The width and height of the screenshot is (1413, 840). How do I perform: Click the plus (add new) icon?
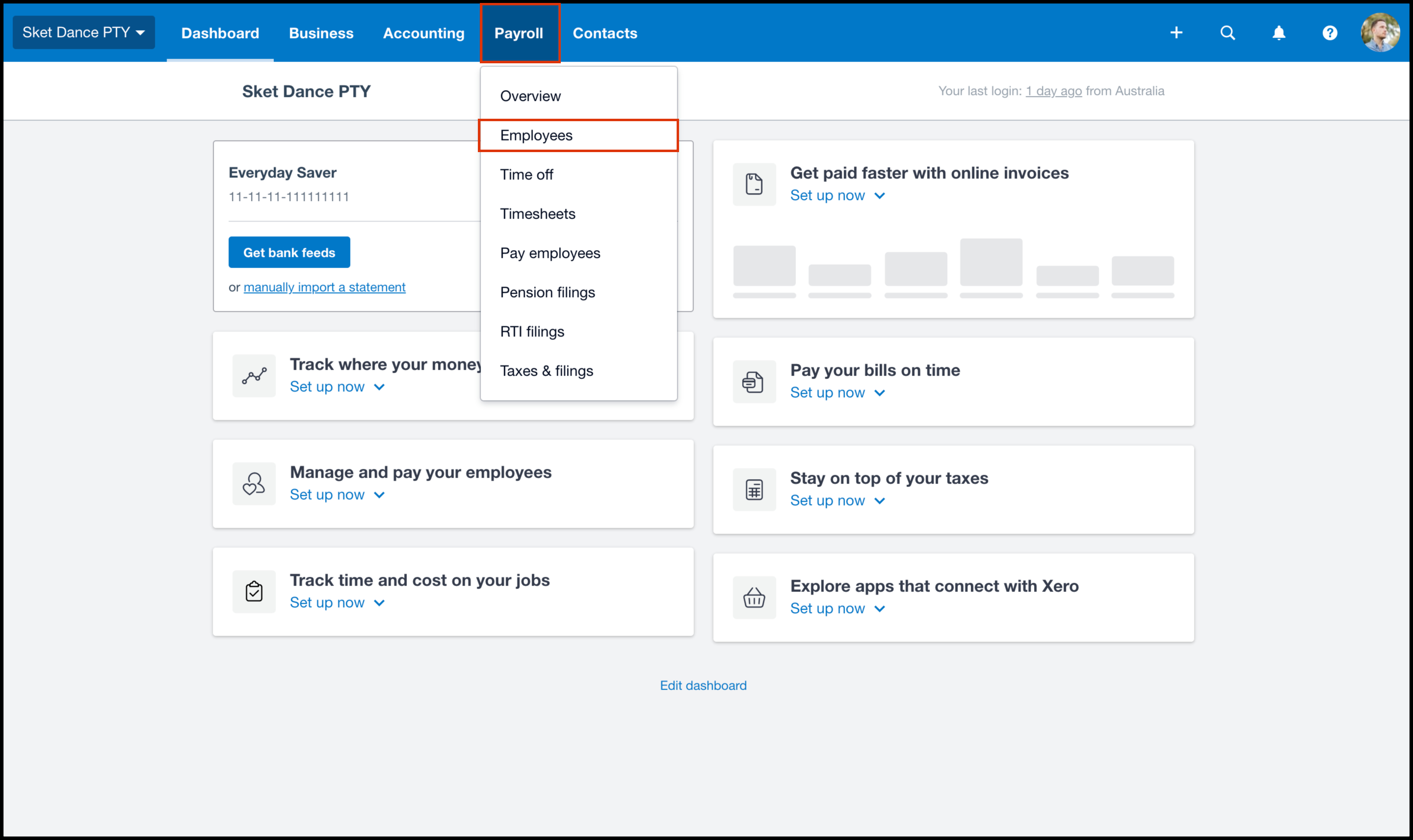1176,33
